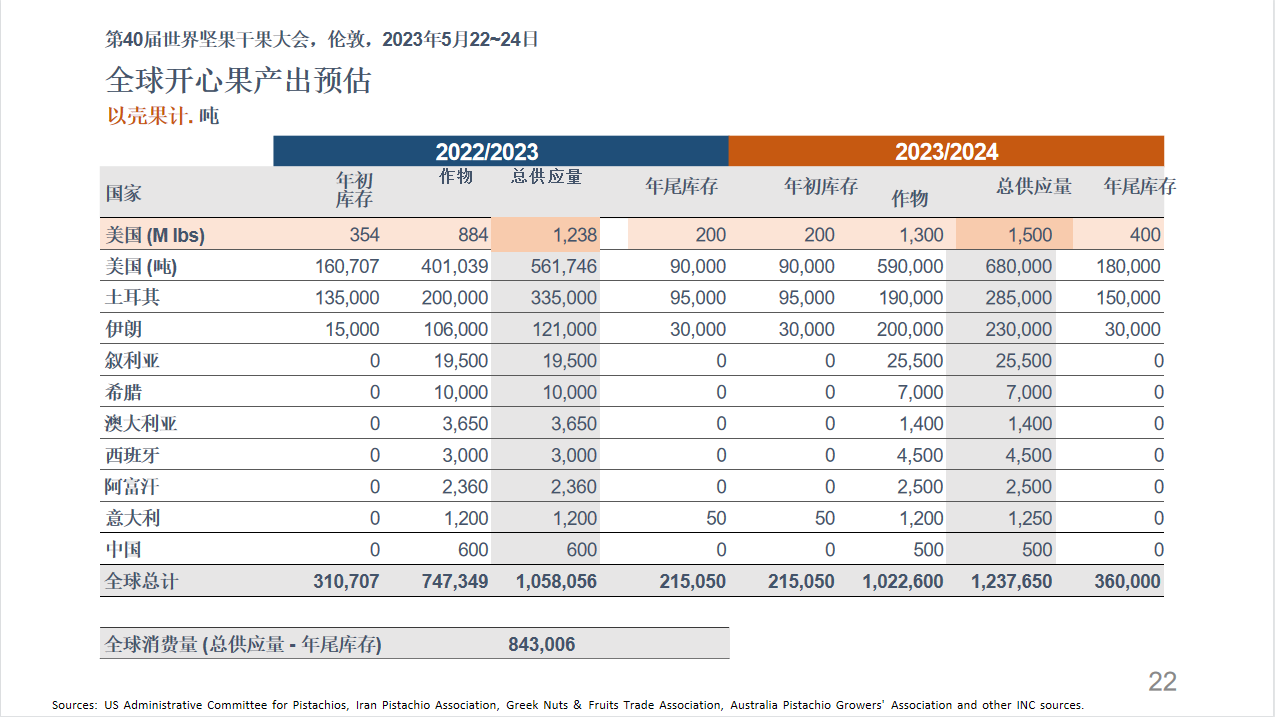Click label 全球消费量 (总供应量 - 年尾库存)

pos(243,644)
